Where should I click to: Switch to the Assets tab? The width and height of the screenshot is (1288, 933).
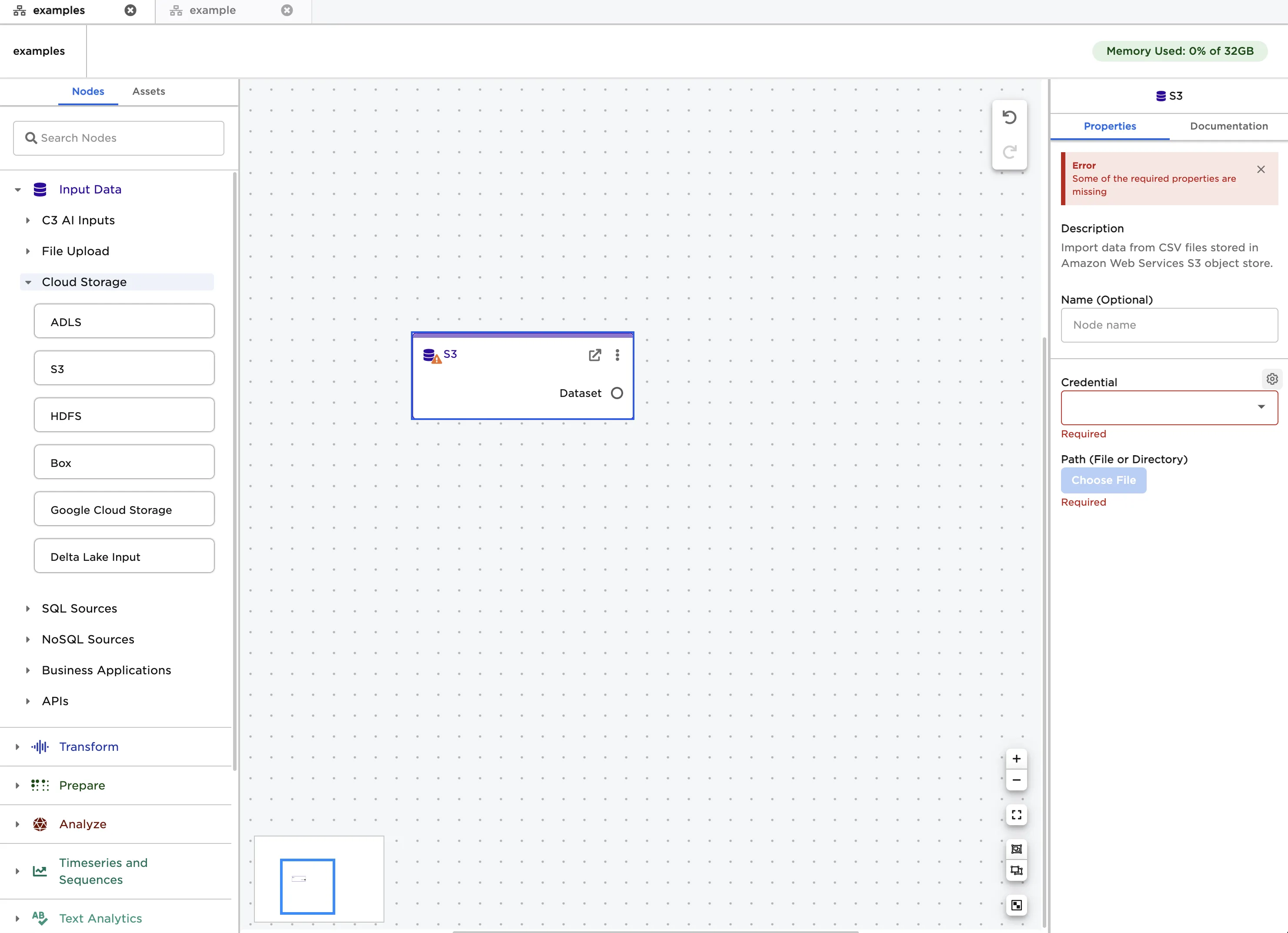[148, 91]
